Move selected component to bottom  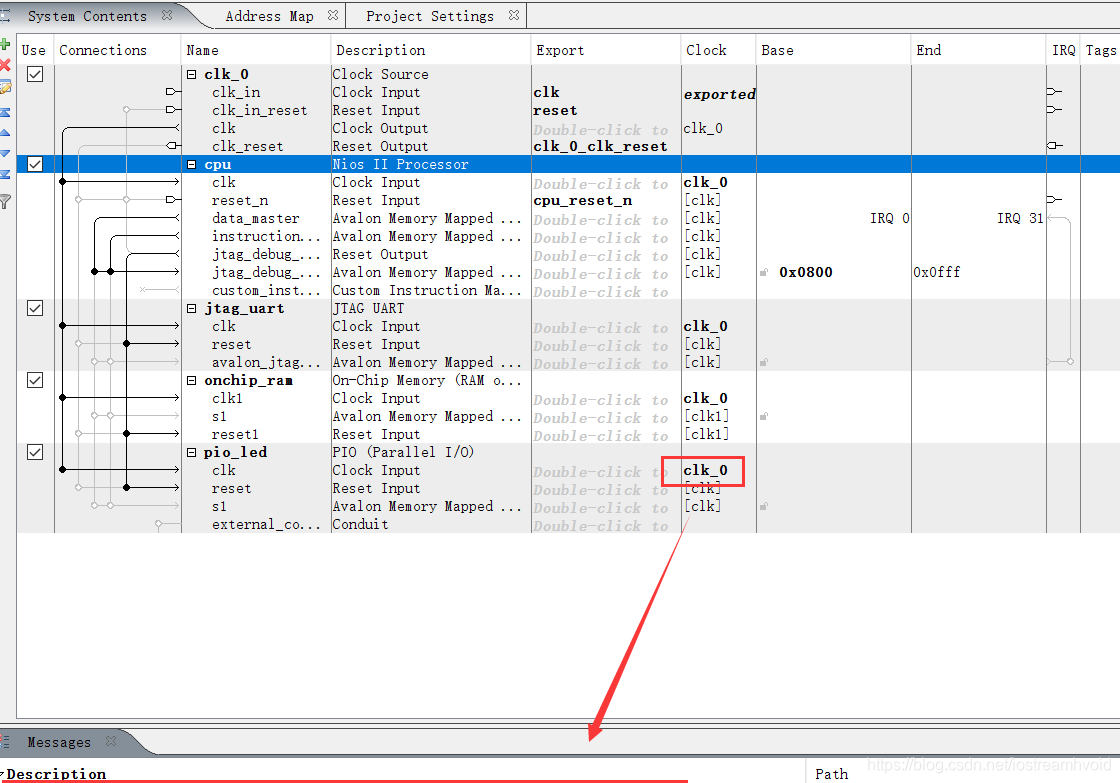click(x=4, y=174)
